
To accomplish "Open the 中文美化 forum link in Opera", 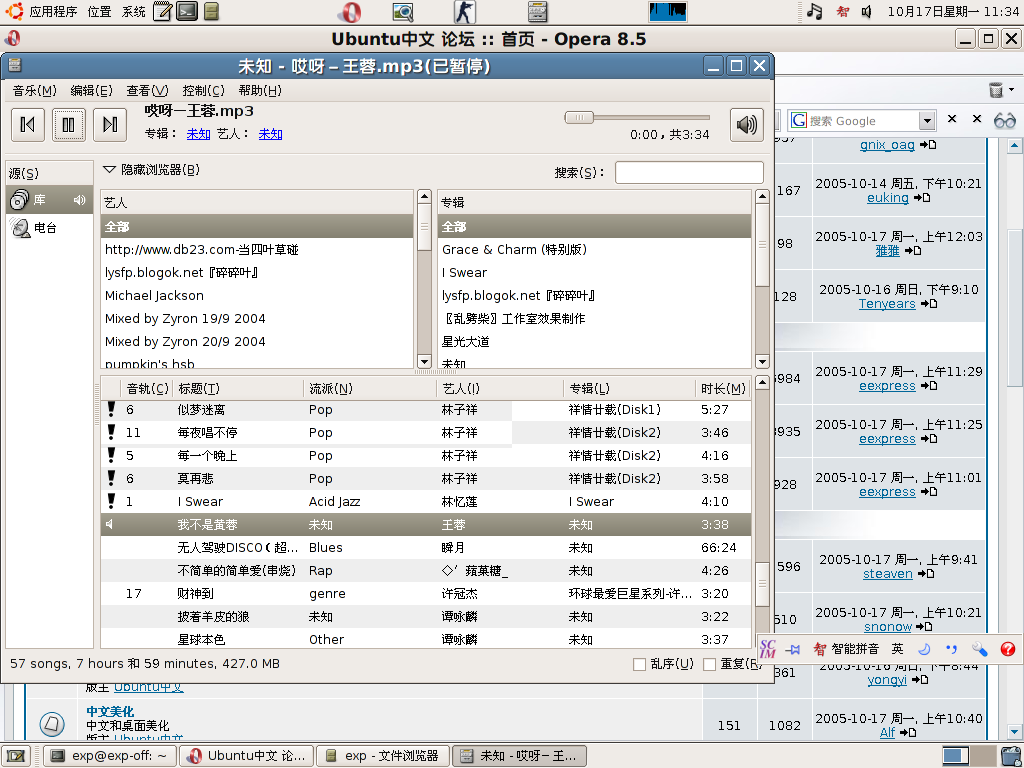I will [x=110, y=711].
